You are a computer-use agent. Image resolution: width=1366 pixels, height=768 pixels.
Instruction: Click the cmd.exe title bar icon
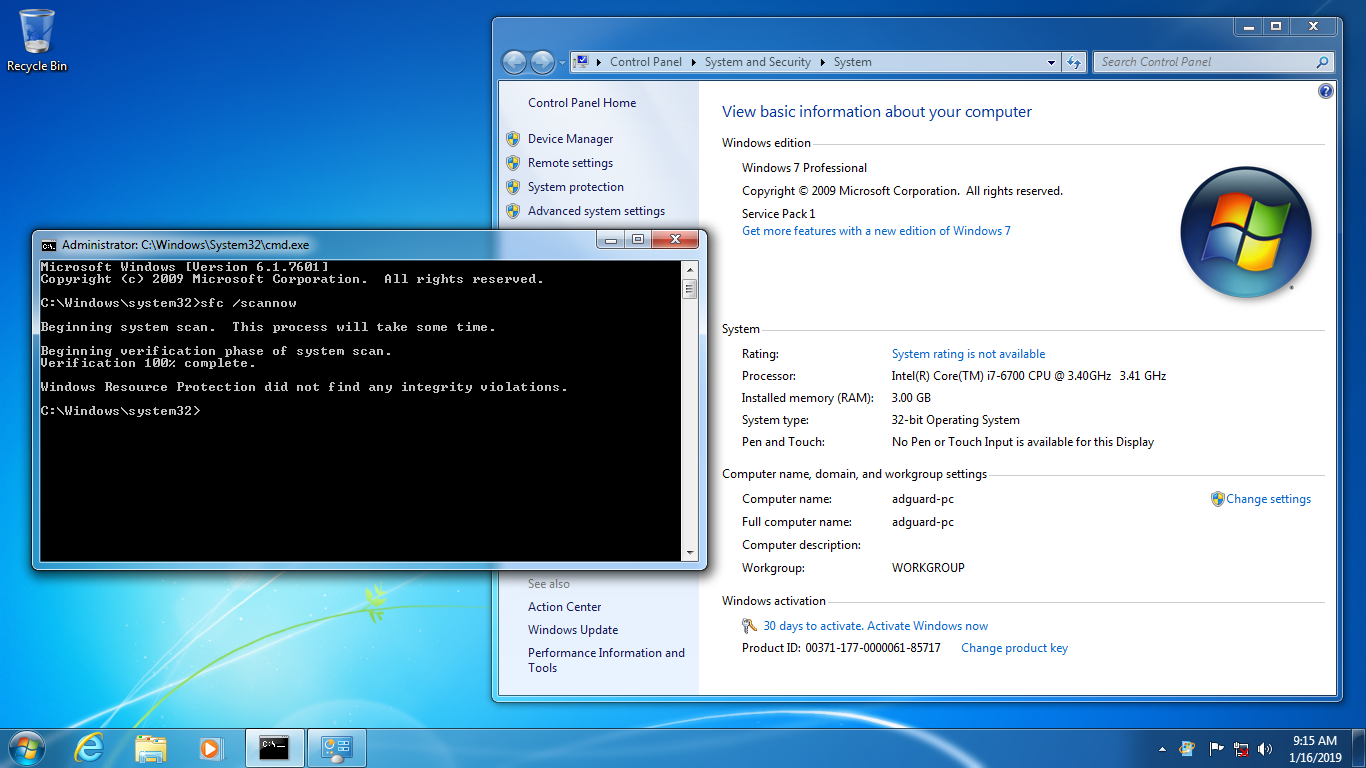click(x=48, y=245)
